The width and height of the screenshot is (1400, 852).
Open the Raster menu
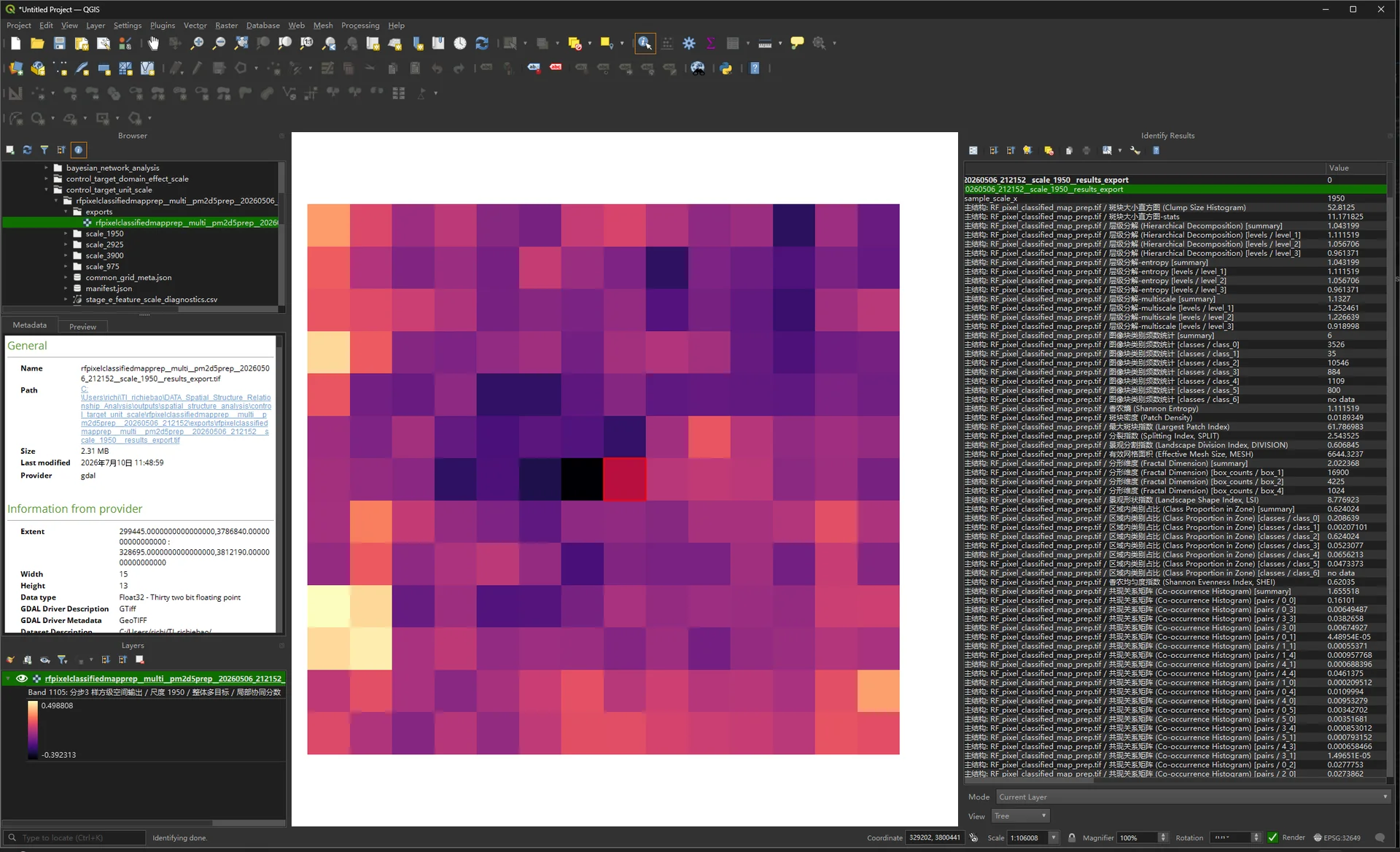tap(226, 26)
